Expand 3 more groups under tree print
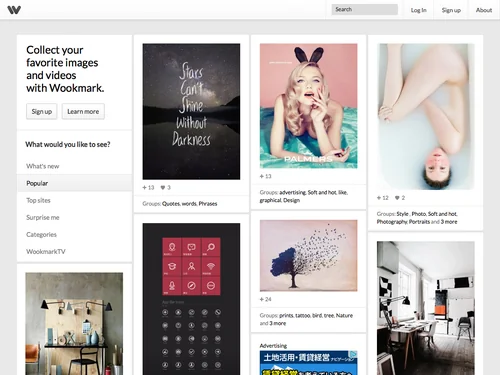The image size is (500, 375). (278, 323)
